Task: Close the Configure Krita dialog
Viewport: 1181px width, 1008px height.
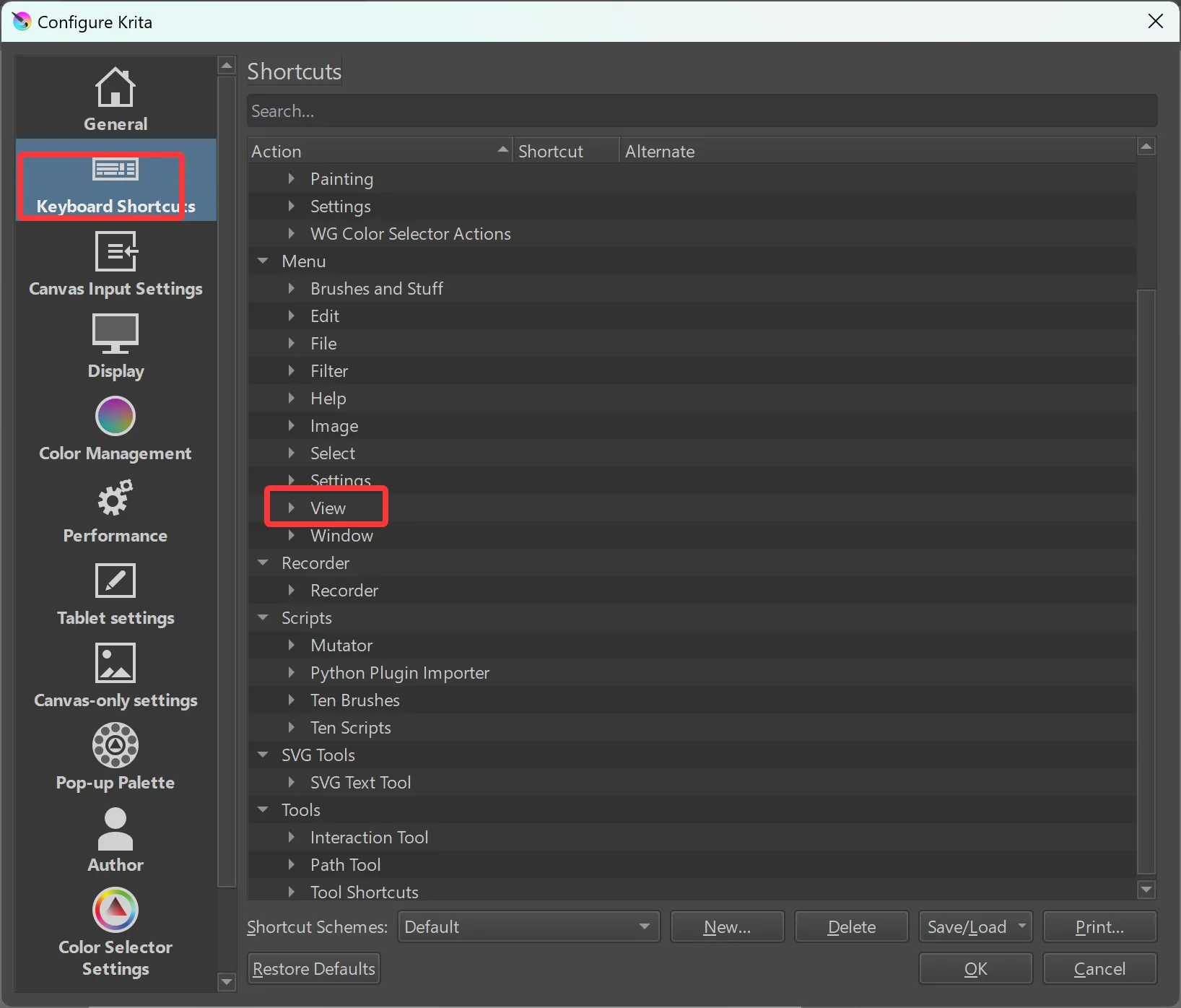Action: point(1156,21)
